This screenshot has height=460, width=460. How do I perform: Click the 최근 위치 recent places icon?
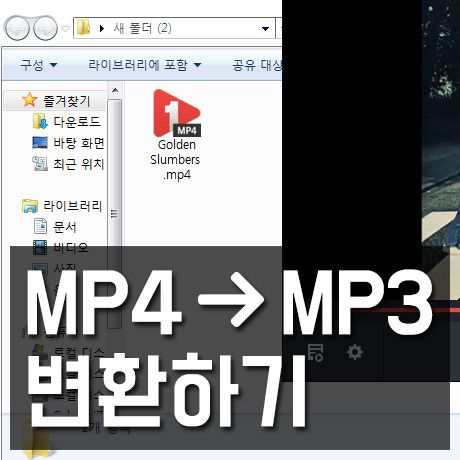[x=40, y=163]
